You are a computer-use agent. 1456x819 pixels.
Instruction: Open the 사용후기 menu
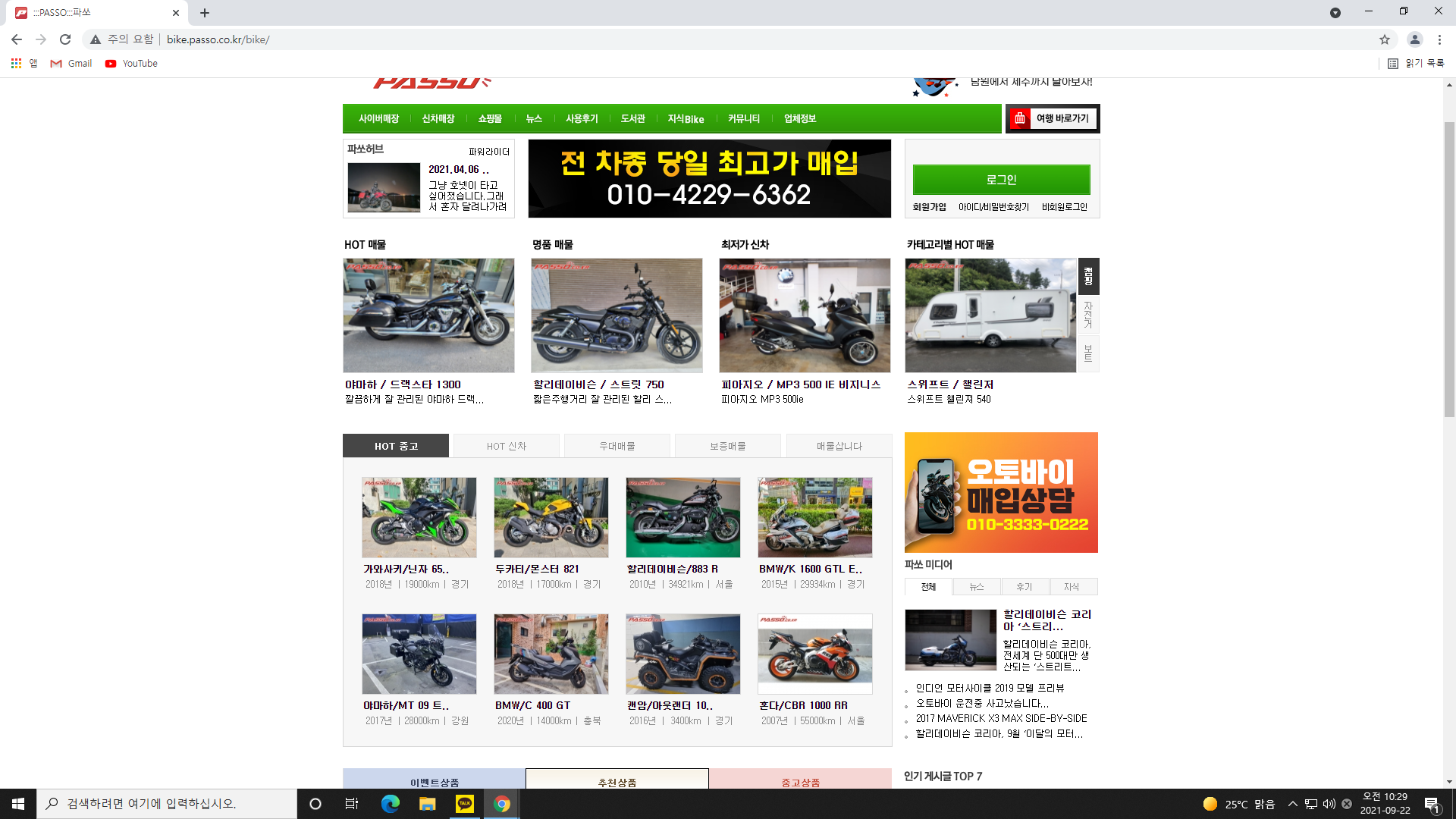pyautogui.click(x=582, y=119)
